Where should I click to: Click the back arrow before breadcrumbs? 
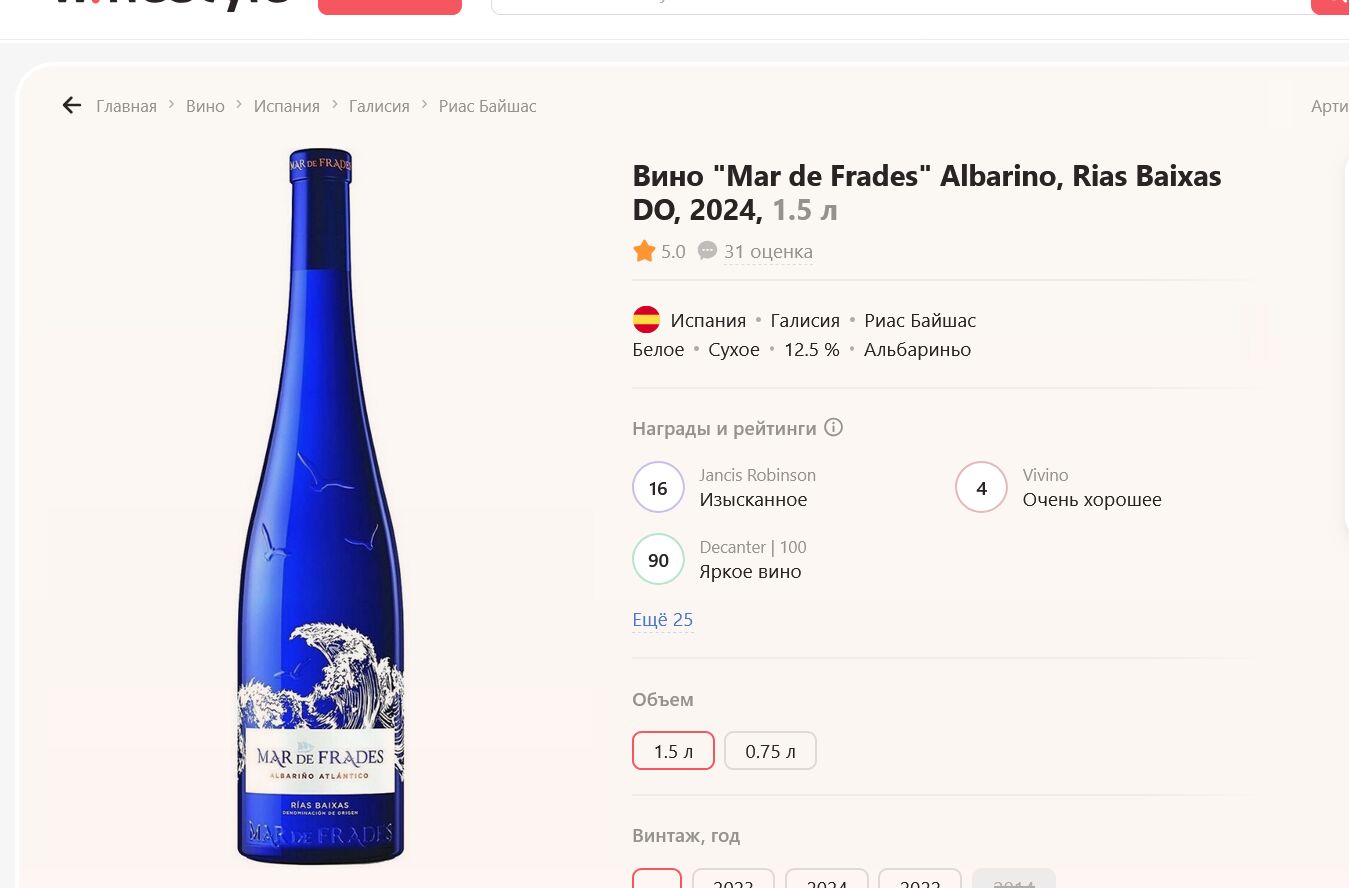(x=71, y=106)
